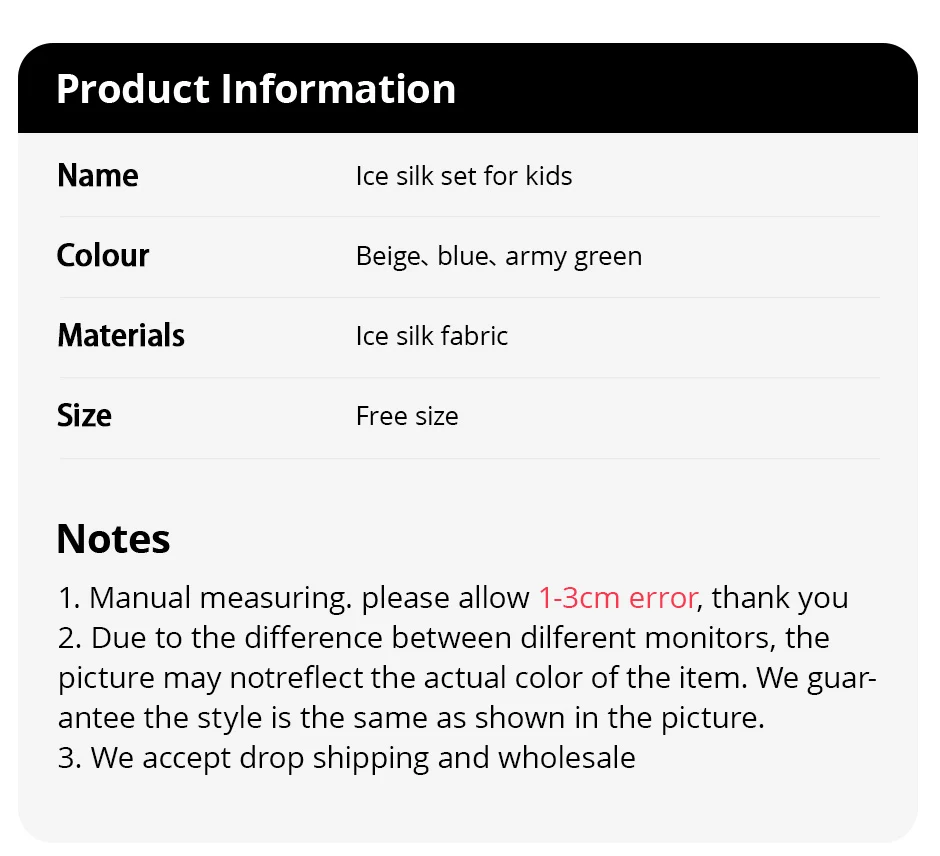This screenshot has width=940, height=856.
Task: Click the Colour row label
Action: [103, 256]
